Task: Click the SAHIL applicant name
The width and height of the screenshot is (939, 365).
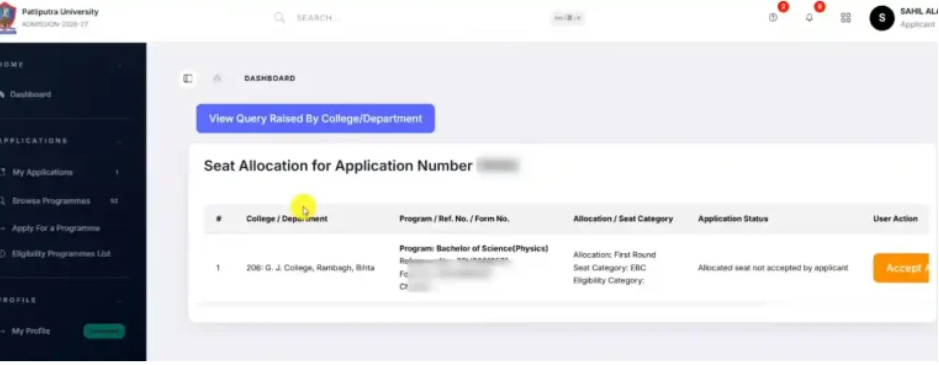Action: [918, 11]
